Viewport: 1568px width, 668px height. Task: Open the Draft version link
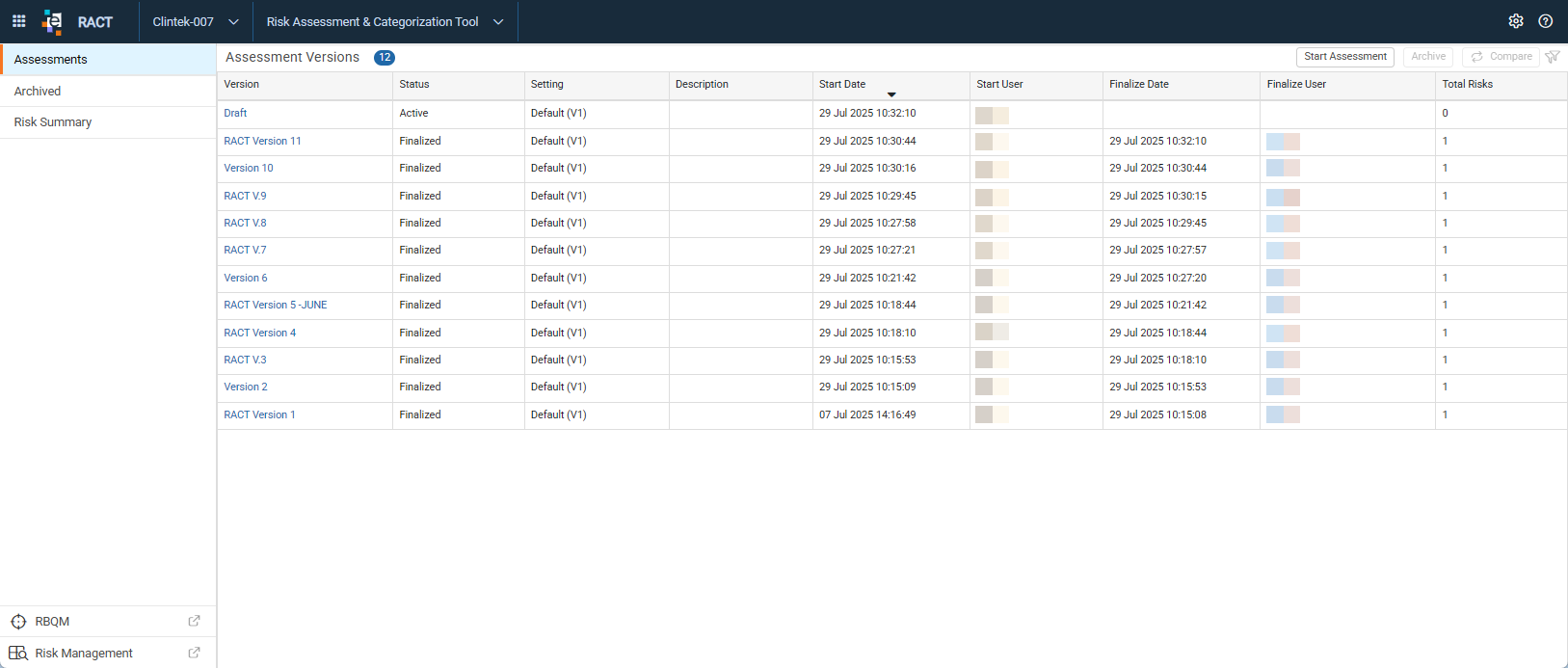point(235,114)
